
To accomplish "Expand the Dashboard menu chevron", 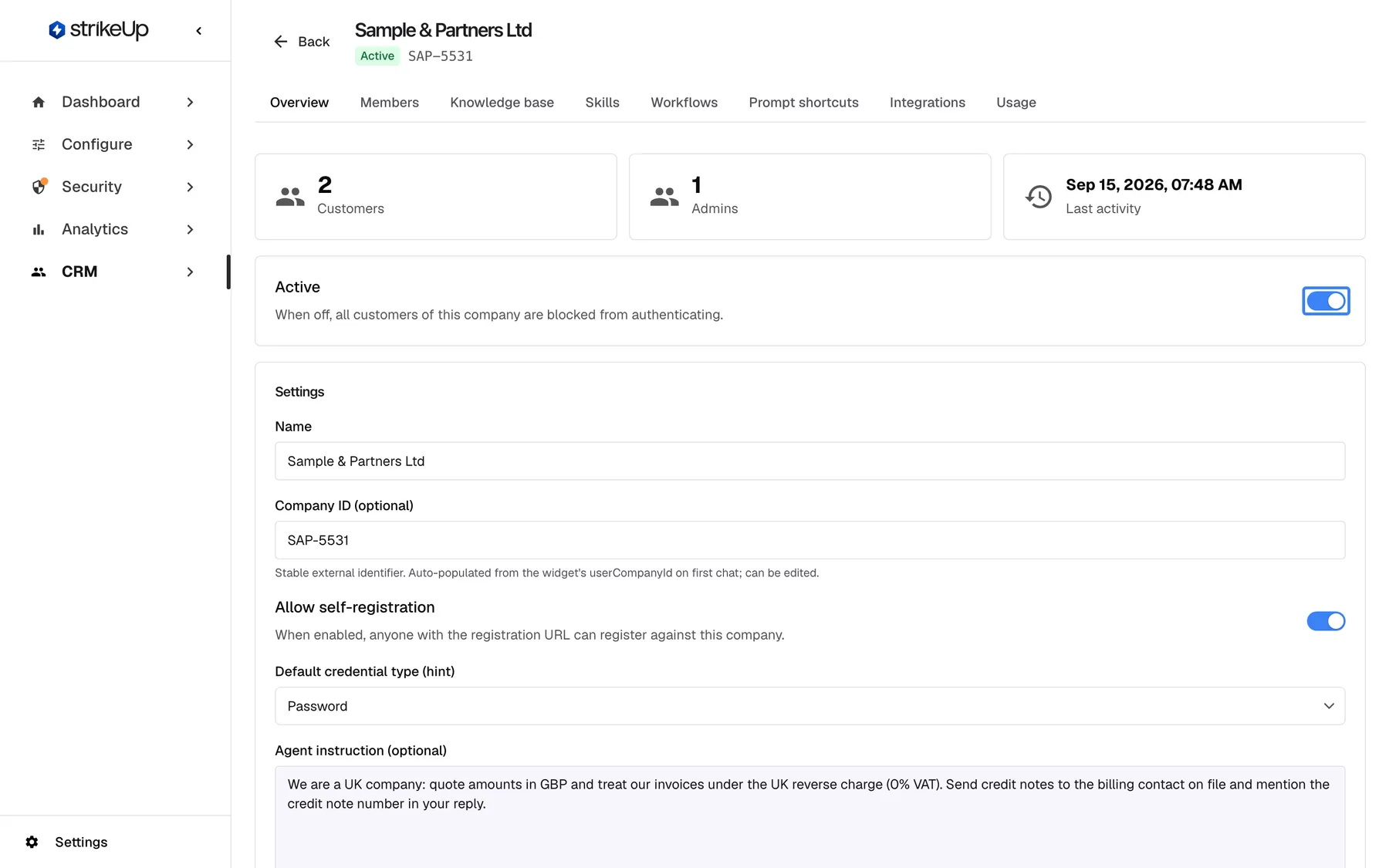I will (190, 102).
